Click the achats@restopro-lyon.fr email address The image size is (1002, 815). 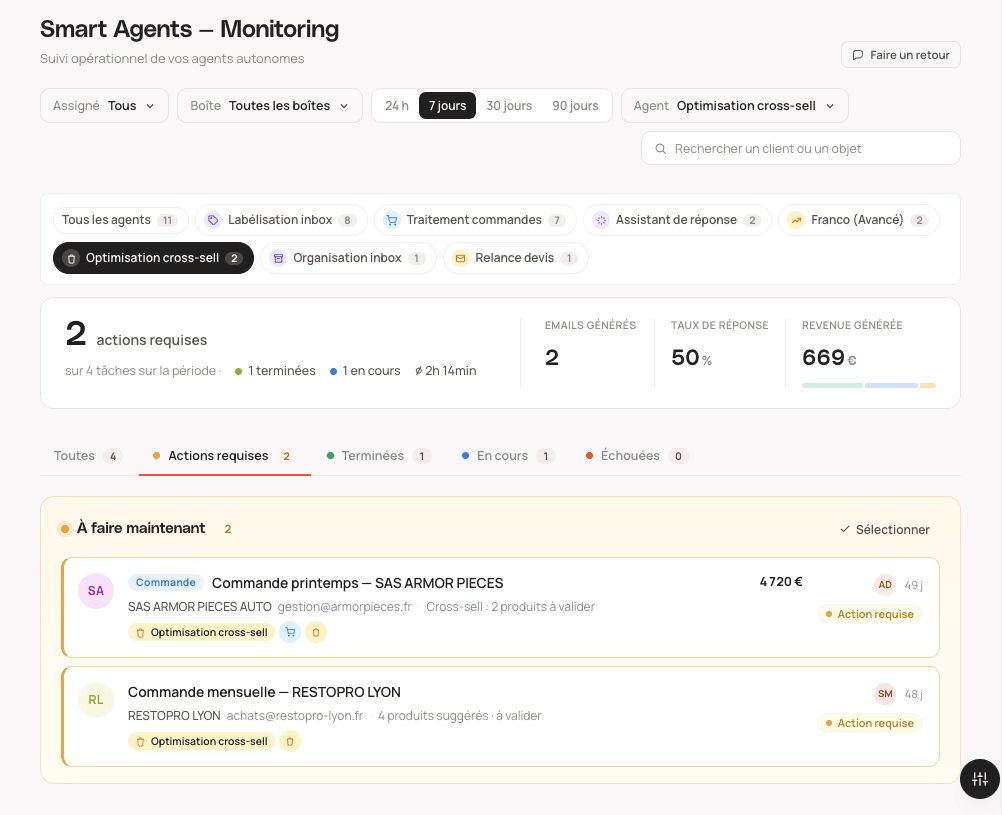click(295, 716)
